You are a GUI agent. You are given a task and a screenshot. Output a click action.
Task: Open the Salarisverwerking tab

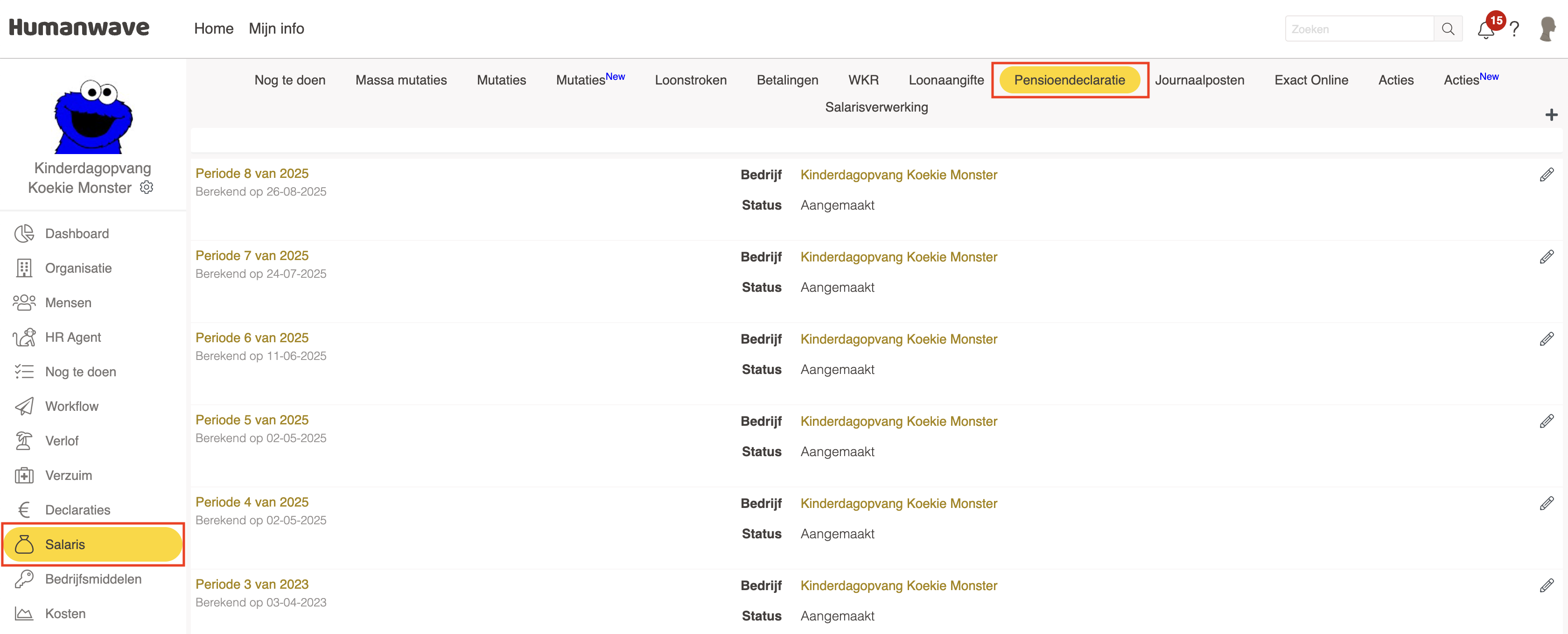[876, 107]
